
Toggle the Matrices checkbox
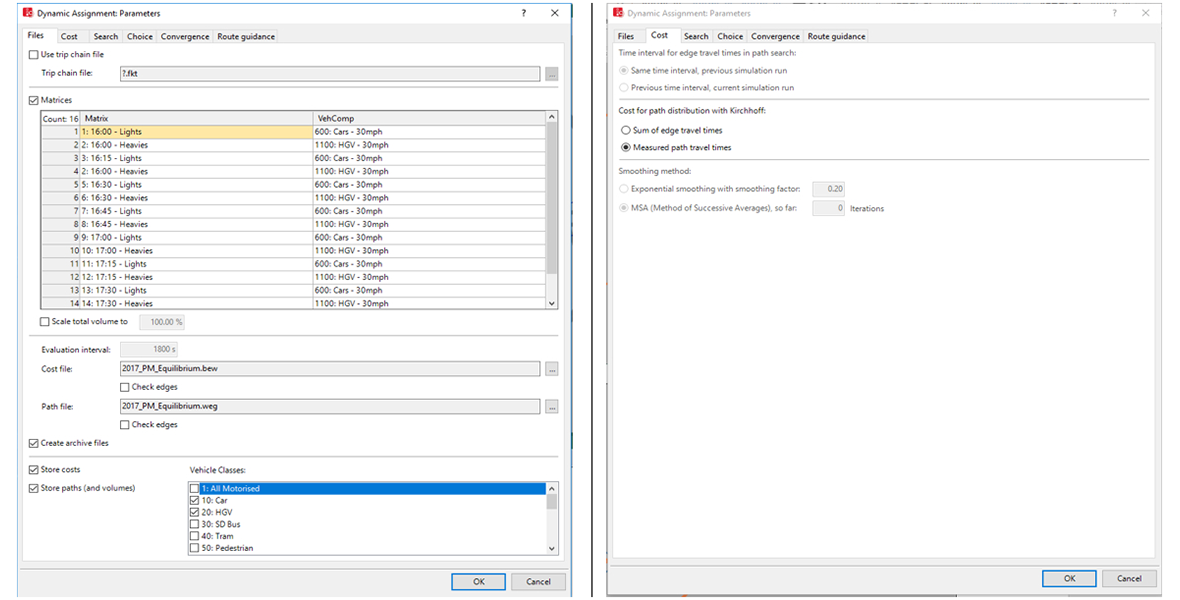pos(34,100)
